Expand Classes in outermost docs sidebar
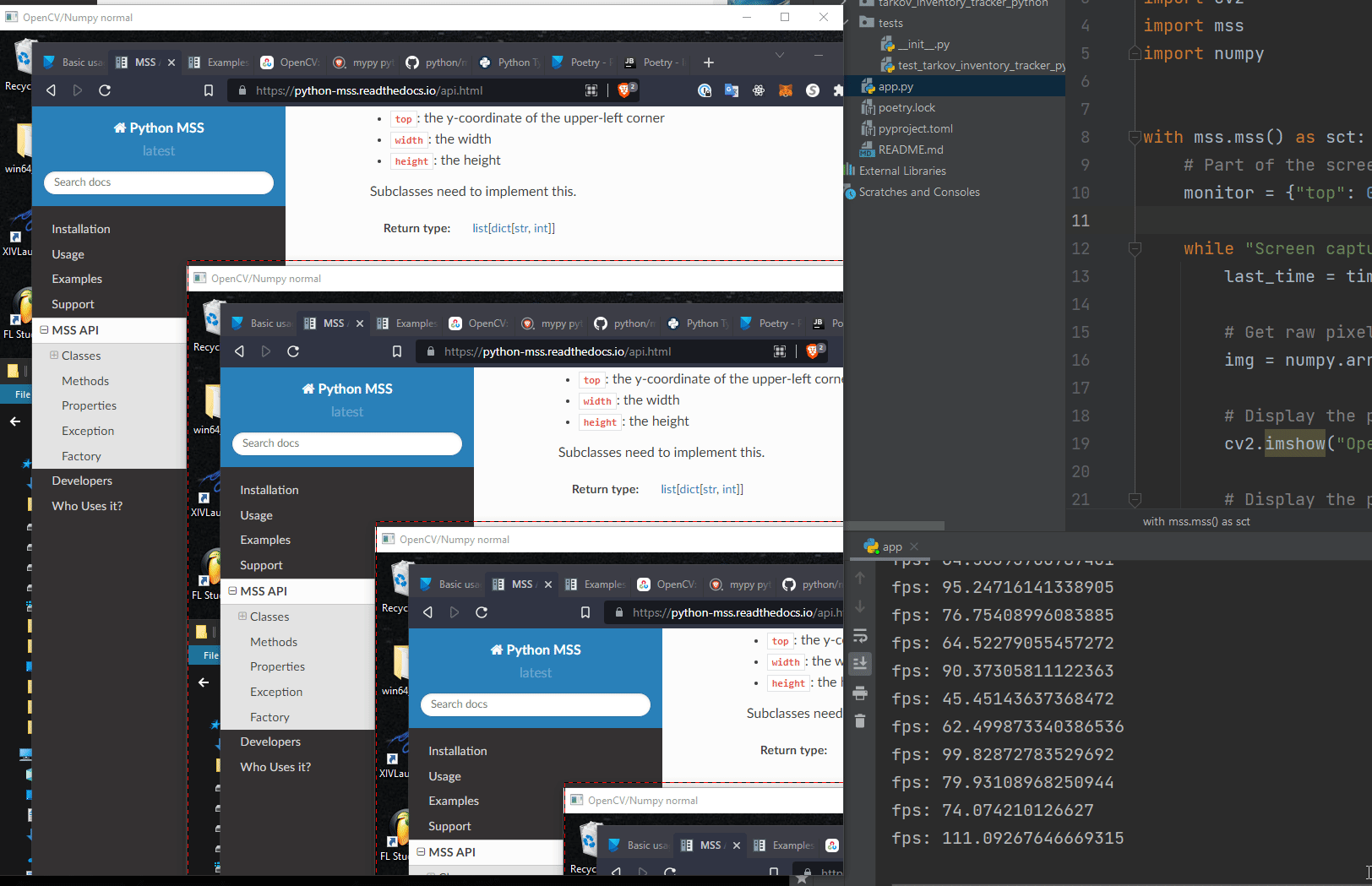Image resolution: width=1372 pixels, height=886 pixels. tap(54, 356)
